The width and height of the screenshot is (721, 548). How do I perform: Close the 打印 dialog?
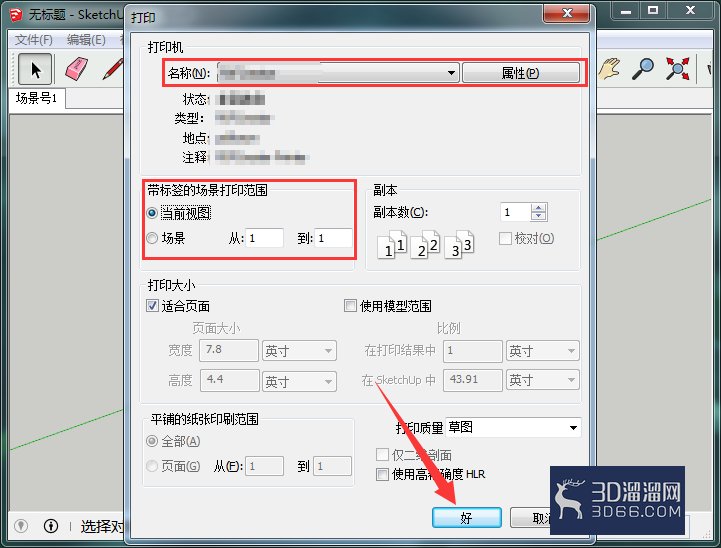pyautogui.click(x=566, y=13)
